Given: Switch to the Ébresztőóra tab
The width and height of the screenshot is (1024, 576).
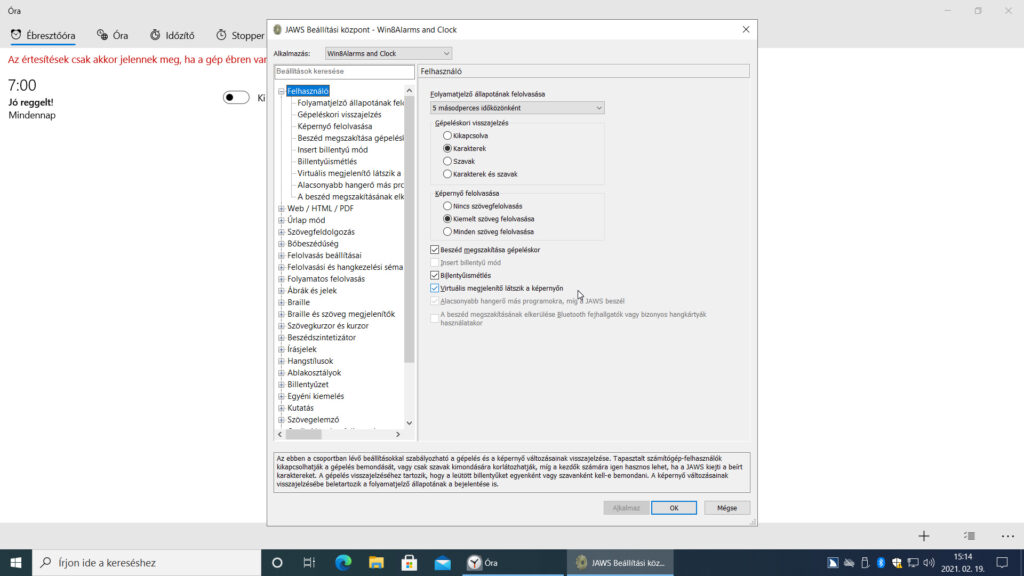Looking at the screenshot, I should click(x=43, y=35).
